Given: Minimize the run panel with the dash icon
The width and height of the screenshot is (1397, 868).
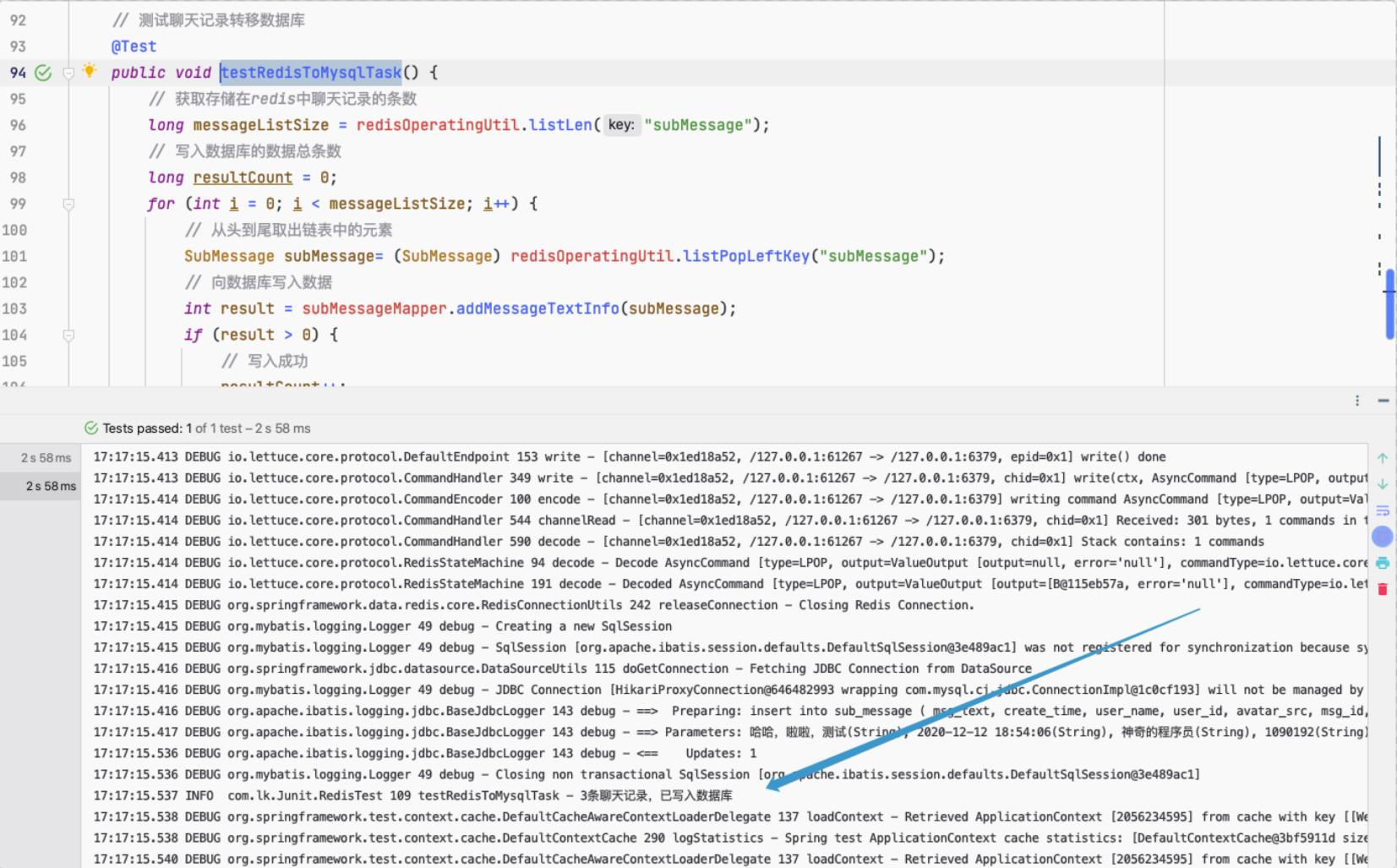Looking at the screenshot, I should pos(1383,401).
